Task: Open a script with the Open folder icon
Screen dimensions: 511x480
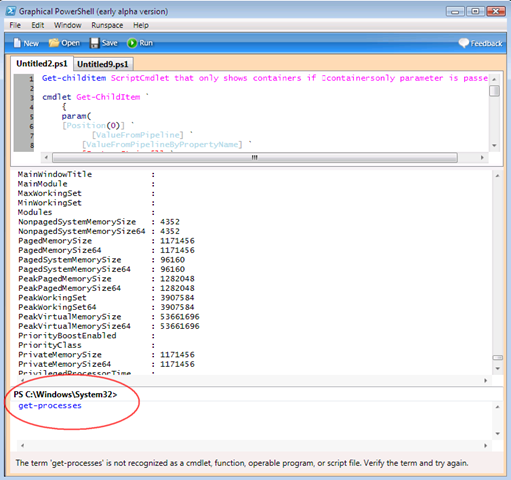Action: pyautogui.click(x=54, y=43)
